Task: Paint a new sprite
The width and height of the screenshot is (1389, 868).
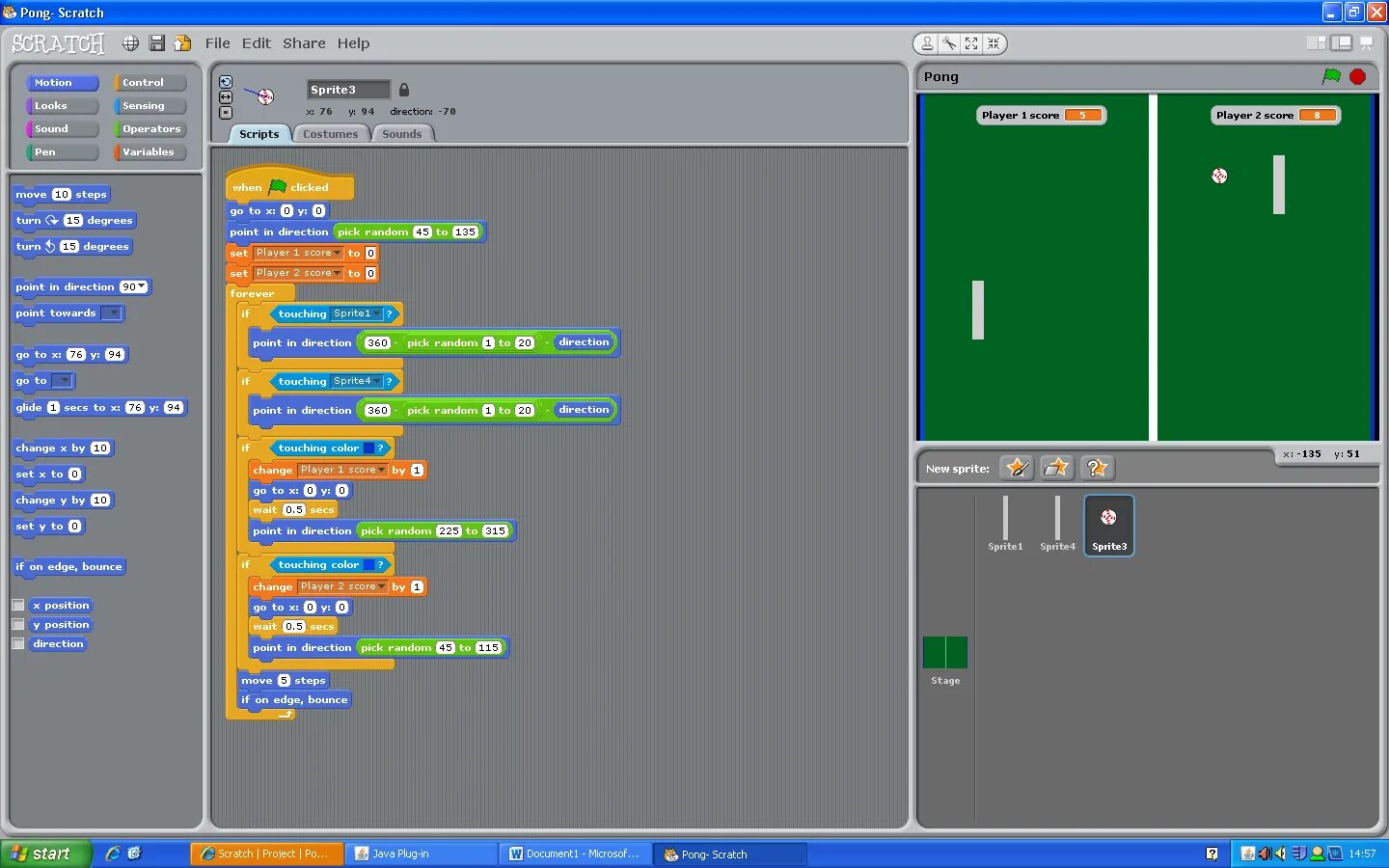Action: click(x=1017, y=468)
